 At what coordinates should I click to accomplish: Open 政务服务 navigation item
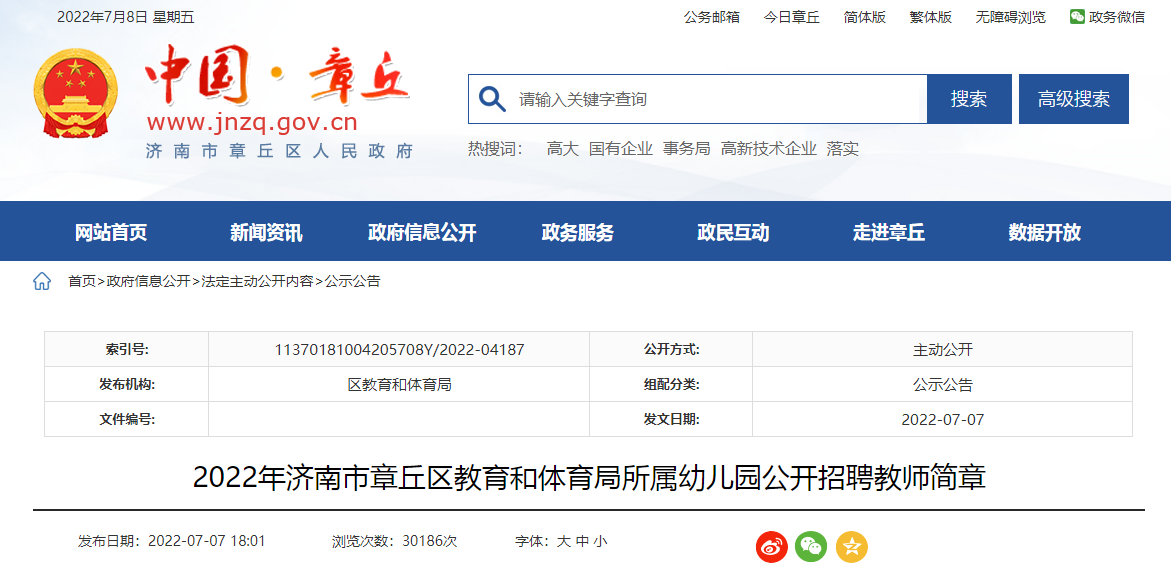pyautogui.click(x=577, y=232)
